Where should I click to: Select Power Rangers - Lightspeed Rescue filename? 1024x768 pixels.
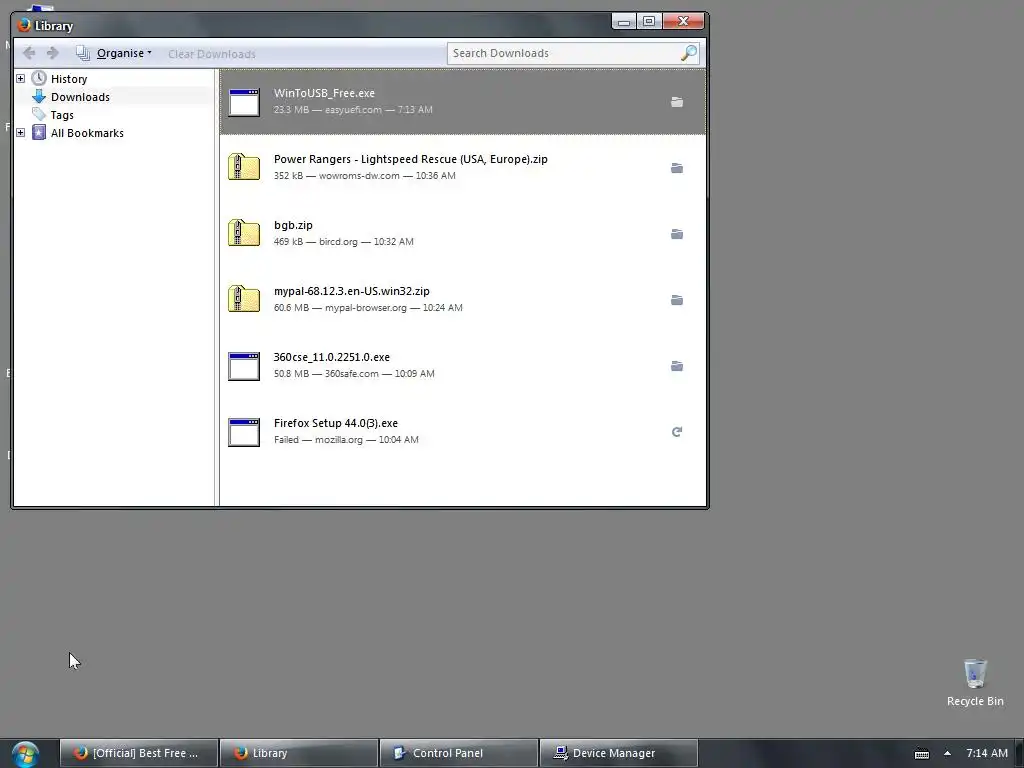[x=411, y=159]
